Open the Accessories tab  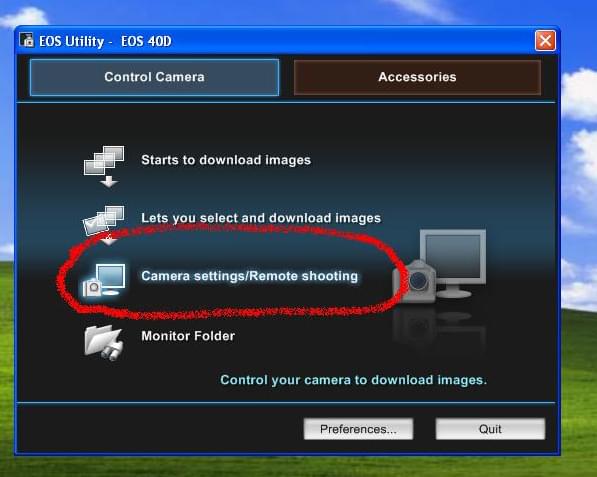tap(417, 77)
